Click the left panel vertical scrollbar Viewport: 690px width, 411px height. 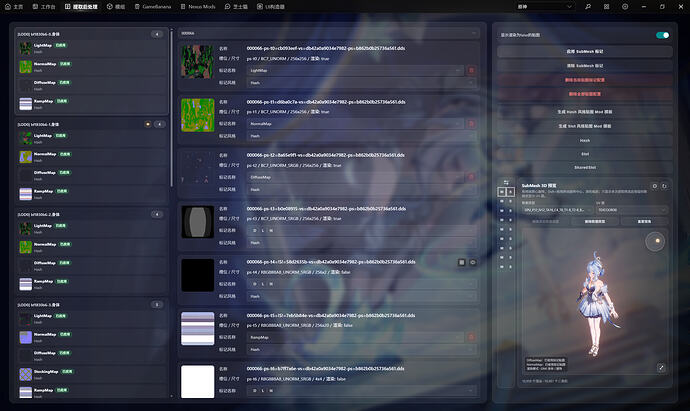pos(172,108)
